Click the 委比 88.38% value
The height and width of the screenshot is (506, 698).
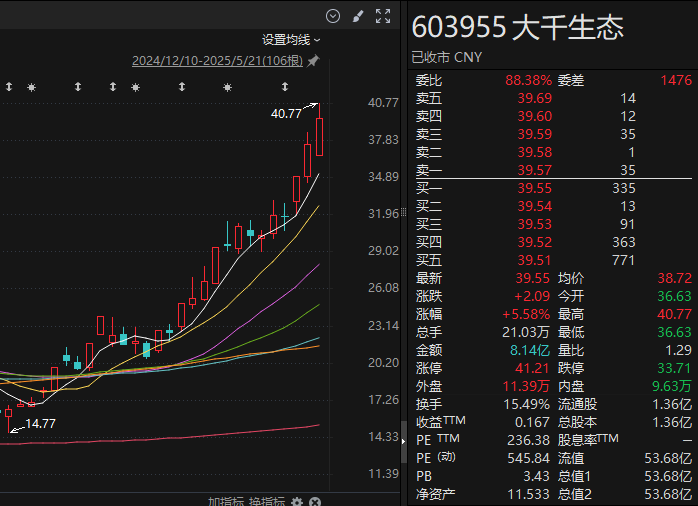pyautogui.click(x=528, y=81)
